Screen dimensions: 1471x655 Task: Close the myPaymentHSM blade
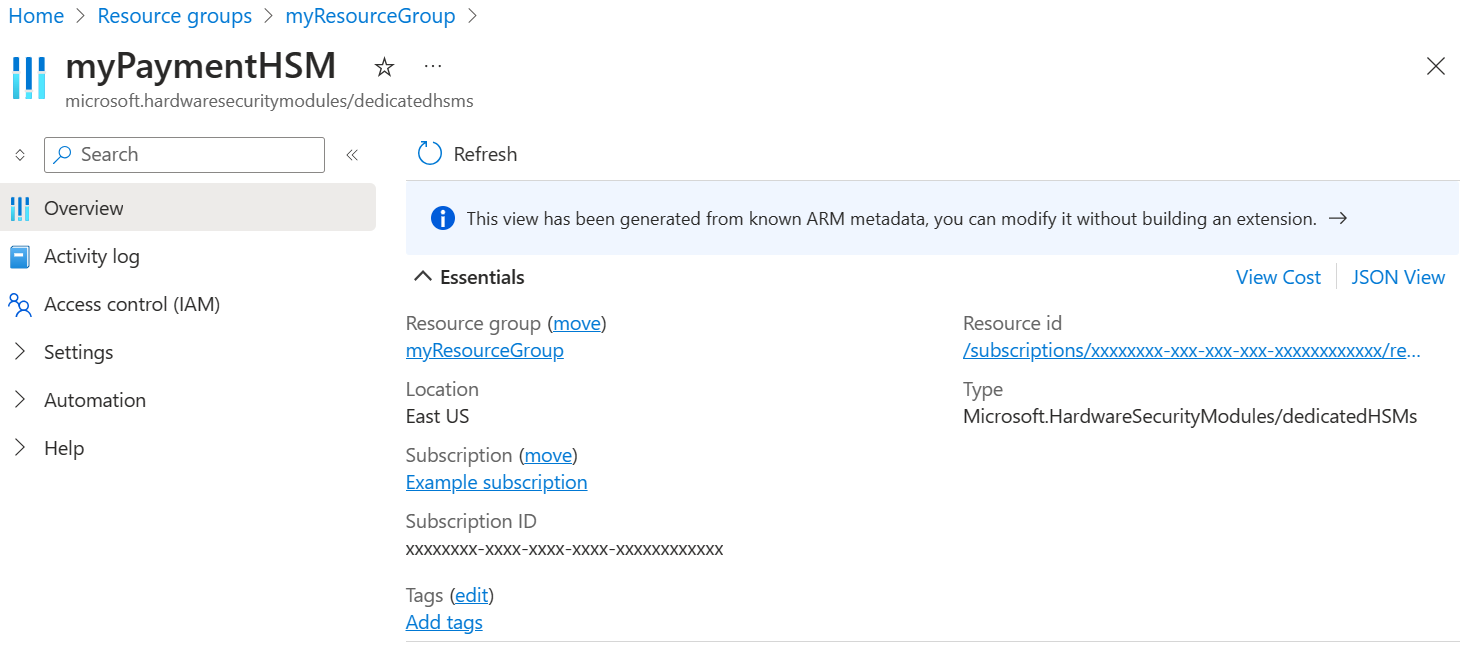[x=1435, y=67]
